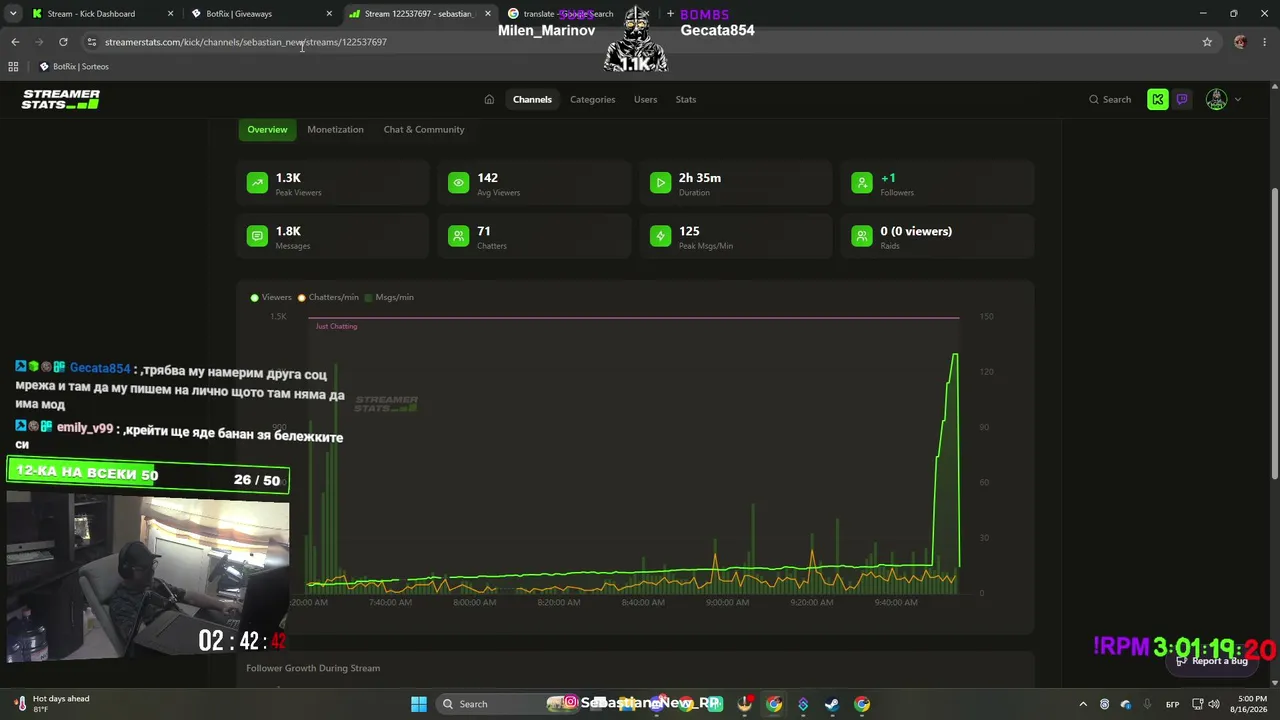Screen dimensions: 1280x720
Task: Switch to the Monetization tab
Action: tap(335, 129)
